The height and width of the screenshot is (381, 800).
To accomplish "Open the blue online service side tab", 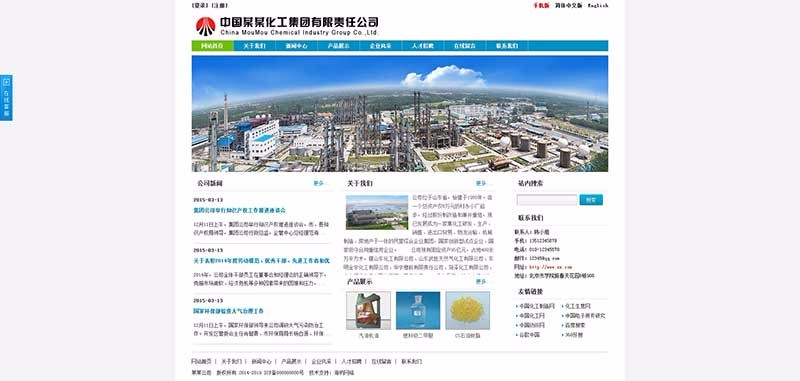I will (x=6, y=98).
